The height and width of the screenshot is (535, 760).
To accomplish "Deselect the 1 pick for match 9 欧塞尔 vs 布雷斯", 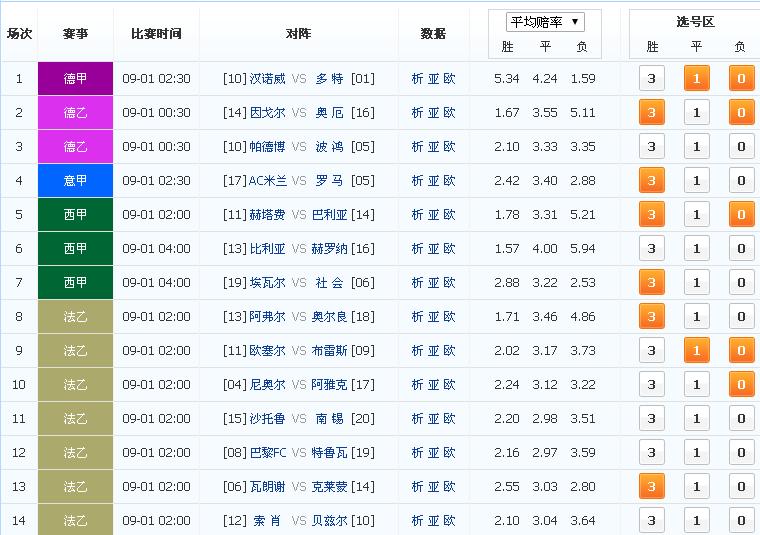I will (x=696, y=351).
